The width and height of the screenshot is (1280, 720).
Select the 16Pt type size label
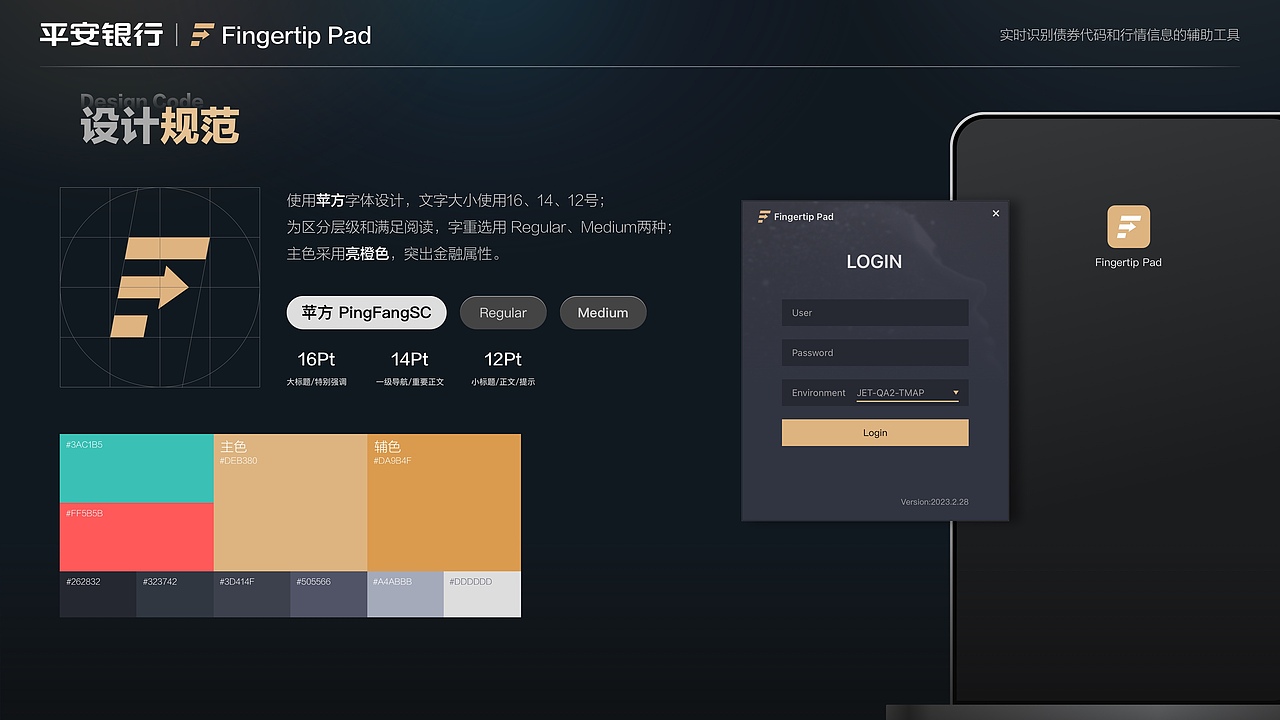pyautogui.click(x=316, y=359)
